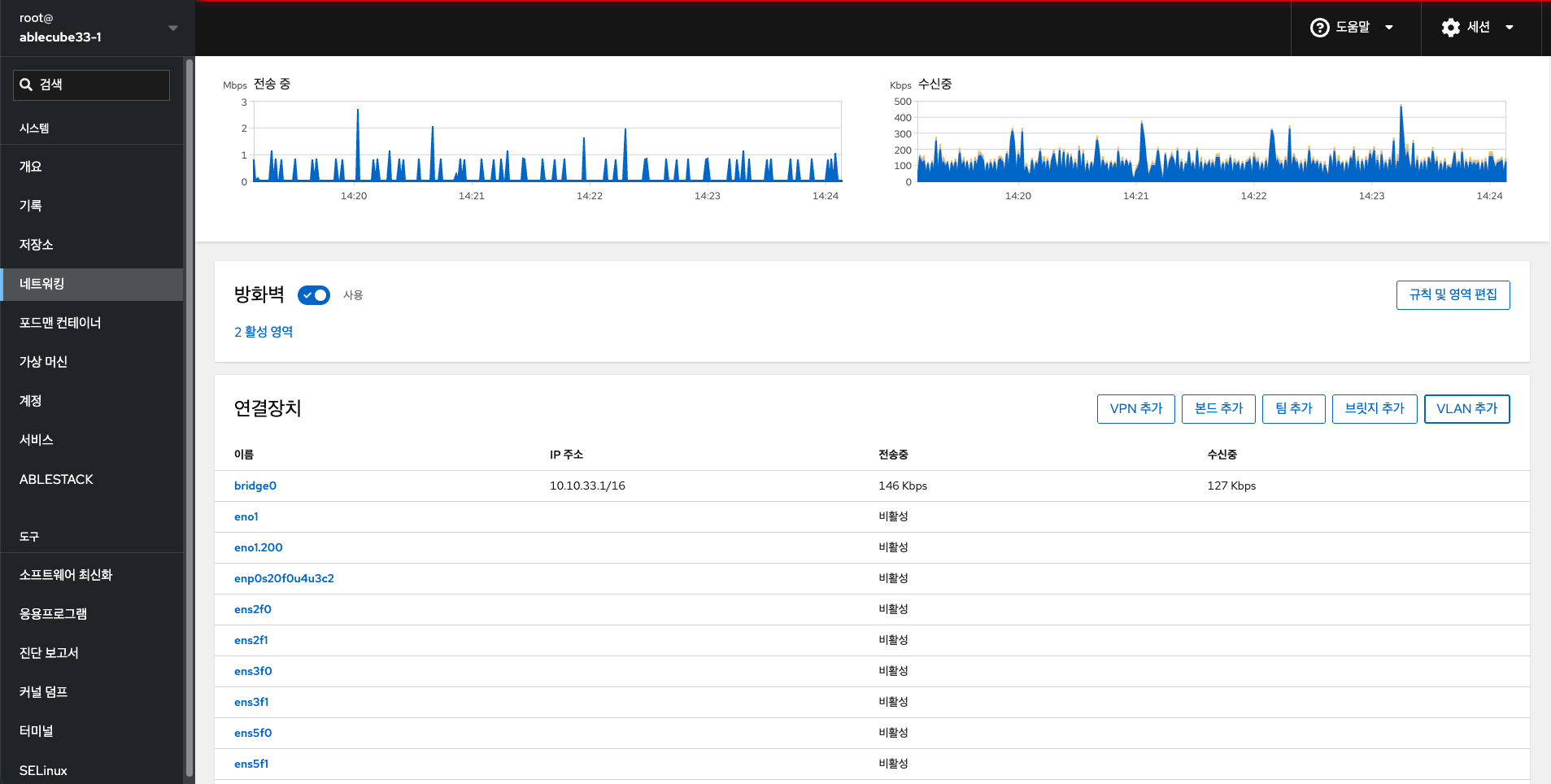Click 규칙 및 영역 편집 button
The width and height of the screenshot is (1551, 784).
click(1453, 295)
